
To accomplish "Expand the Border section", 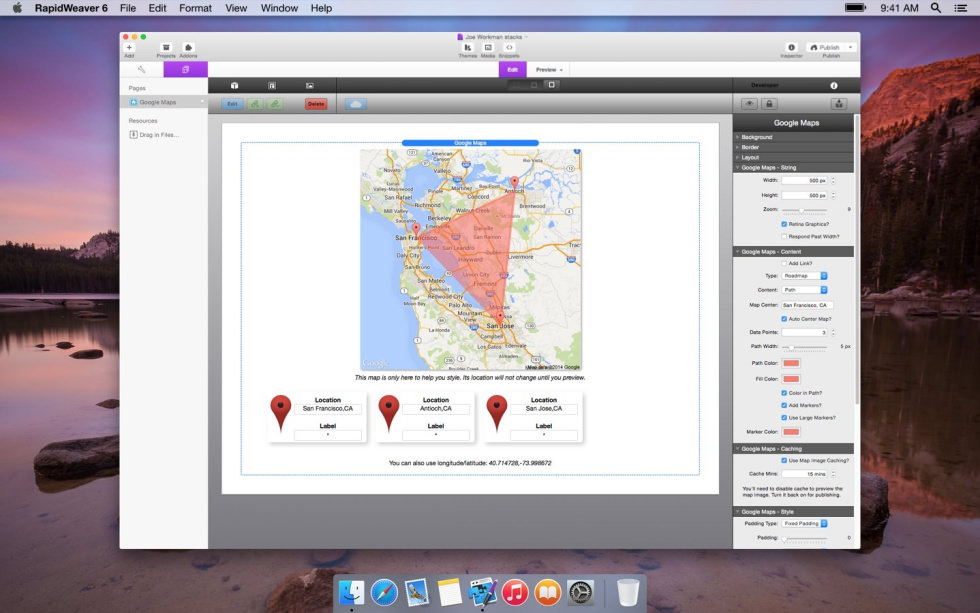I will (x=793, y=147).
